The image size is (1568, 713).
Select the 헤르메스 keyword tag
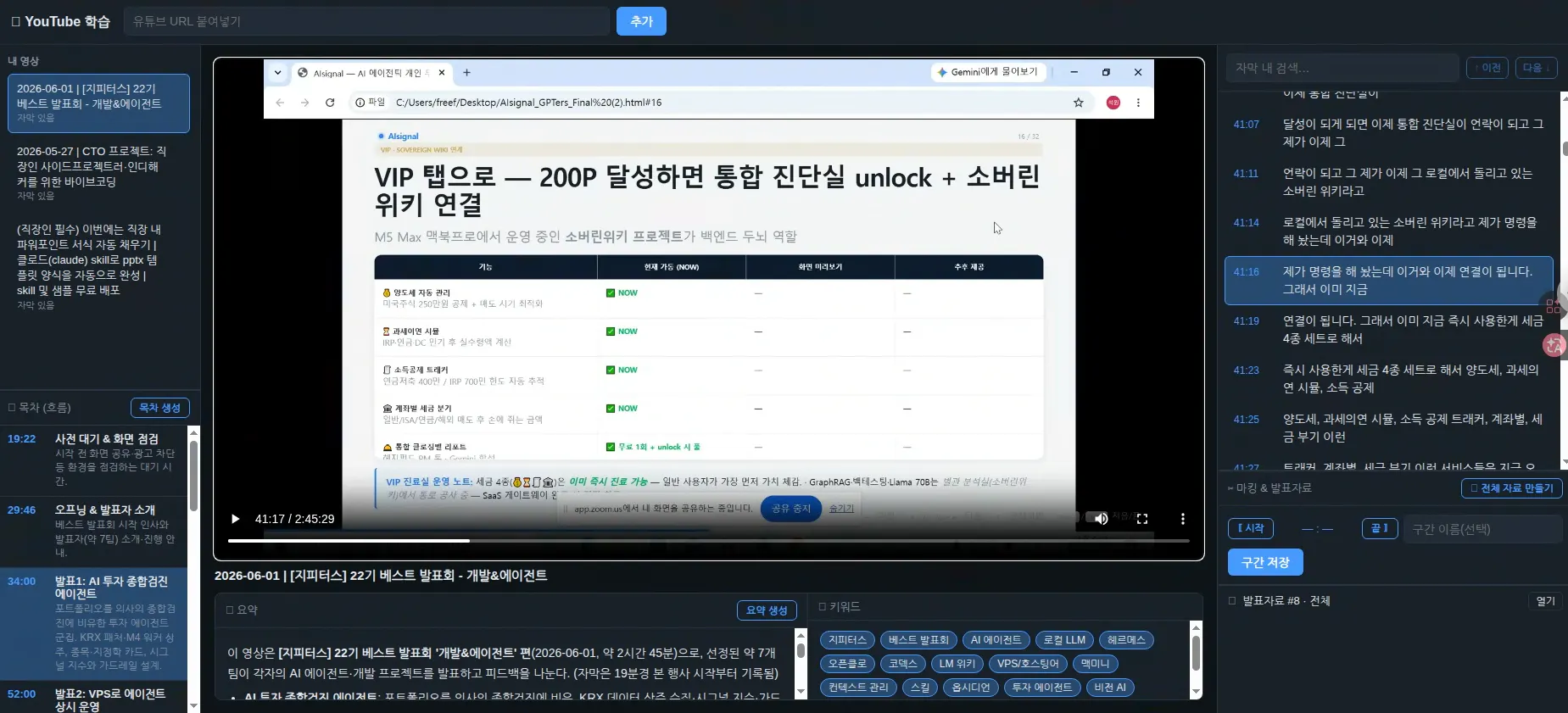1126,640
